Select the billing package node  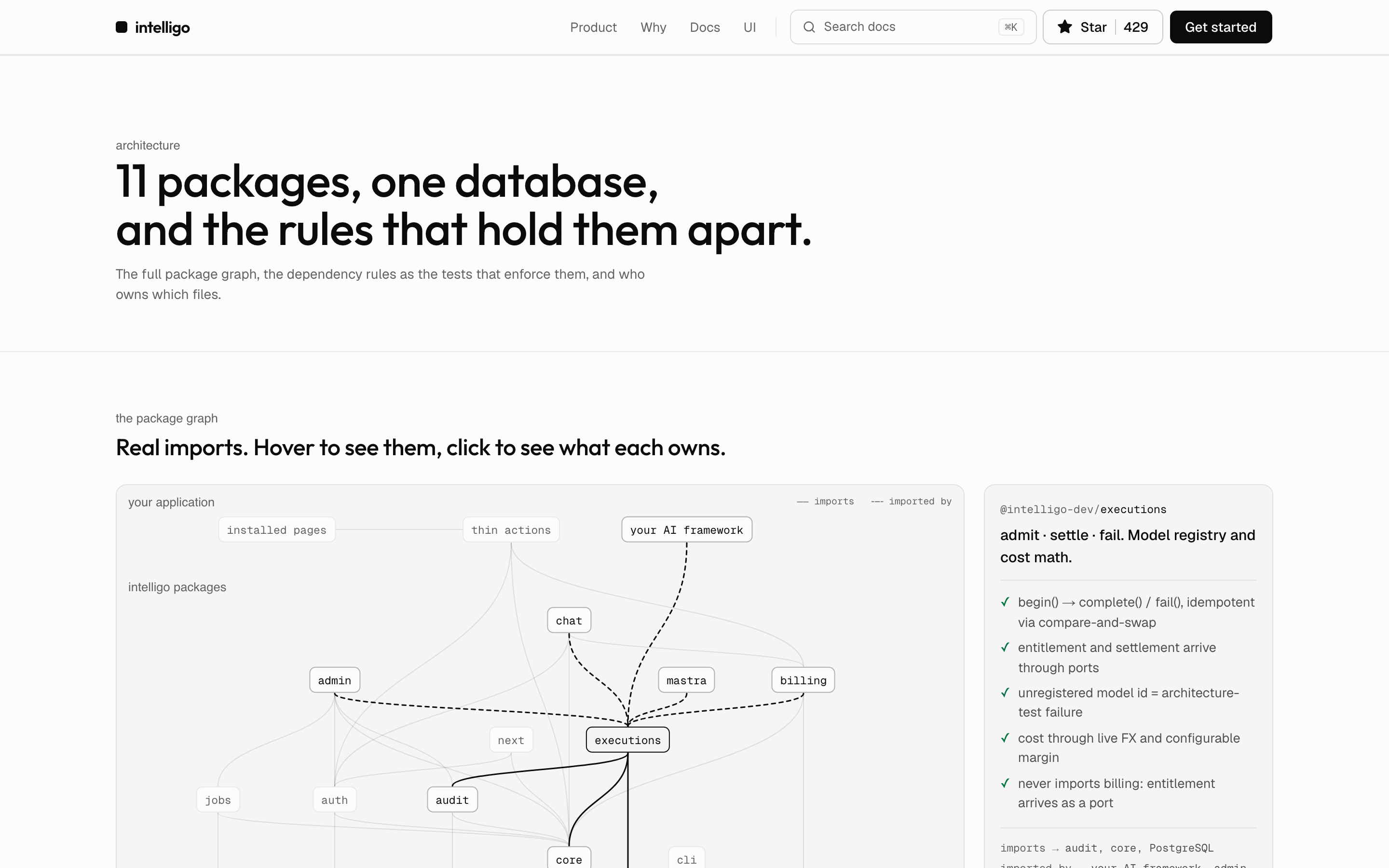coord(803,680)
